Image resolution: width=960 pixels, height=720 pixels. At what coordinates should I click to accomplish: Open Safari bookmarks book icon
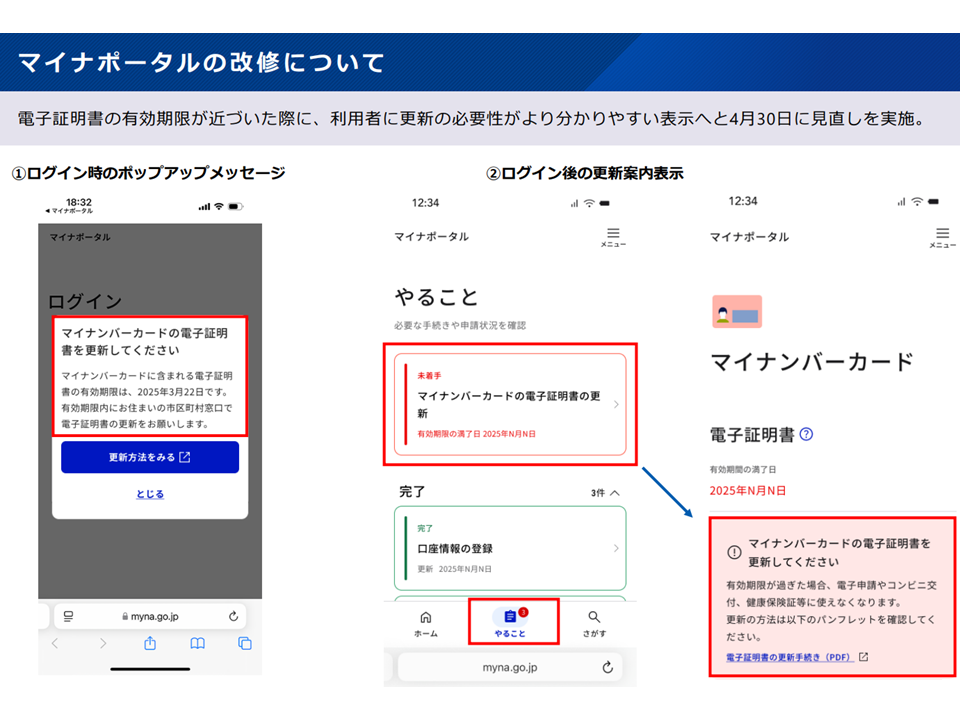click(x=197, y=643)
